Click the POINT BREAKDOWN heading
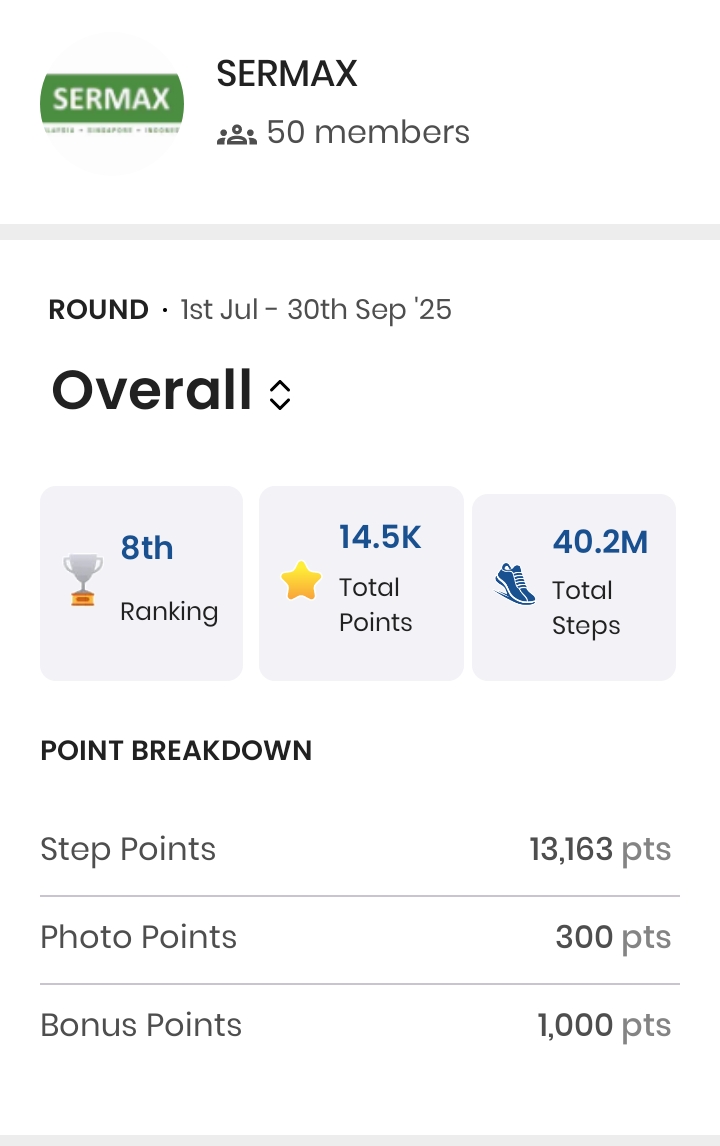Viewport: 720px width, 1146px height. coord(176,751)
